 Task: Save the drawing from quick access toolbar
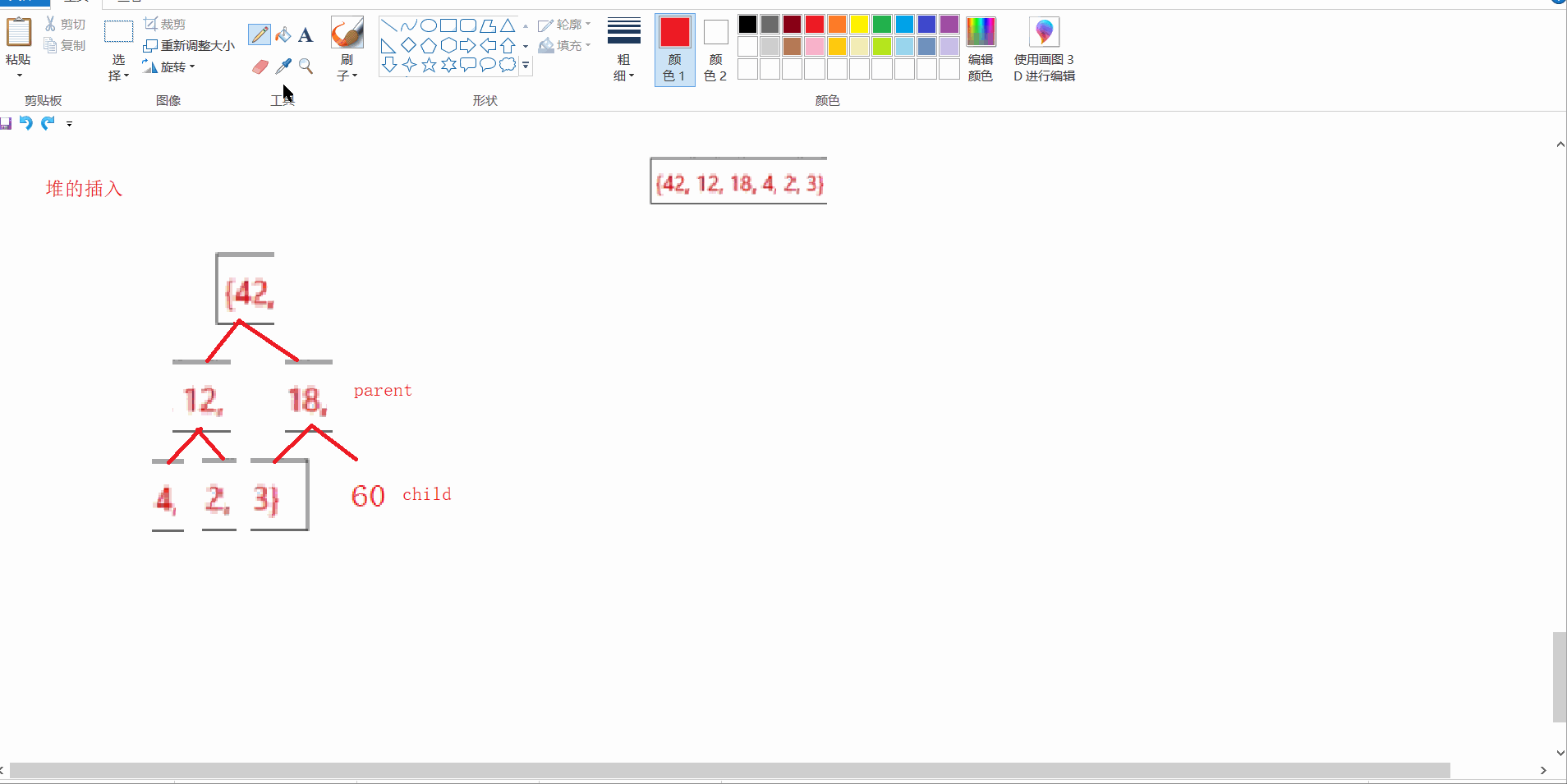coord(6,123)
